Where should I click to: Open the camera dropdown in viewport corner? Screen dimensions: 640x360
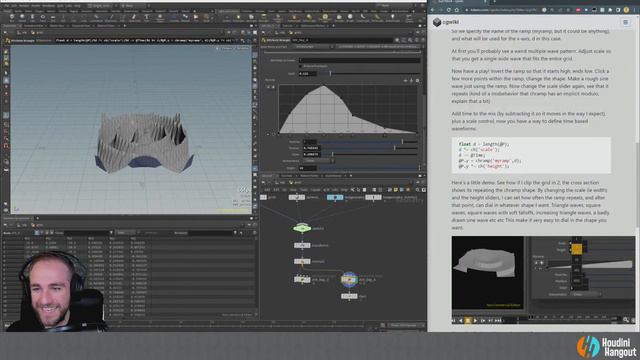pos(242,48)
